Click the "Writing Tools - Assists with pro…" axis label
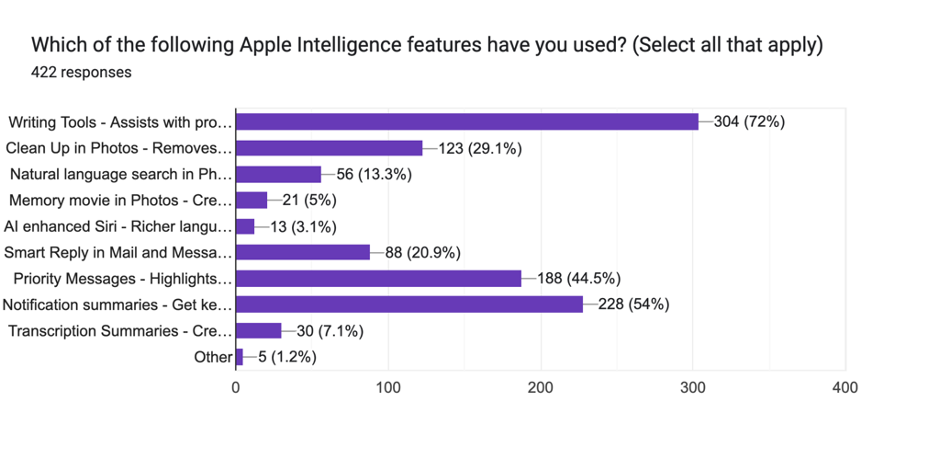This screenshot has height=449, width=941. 120,123
